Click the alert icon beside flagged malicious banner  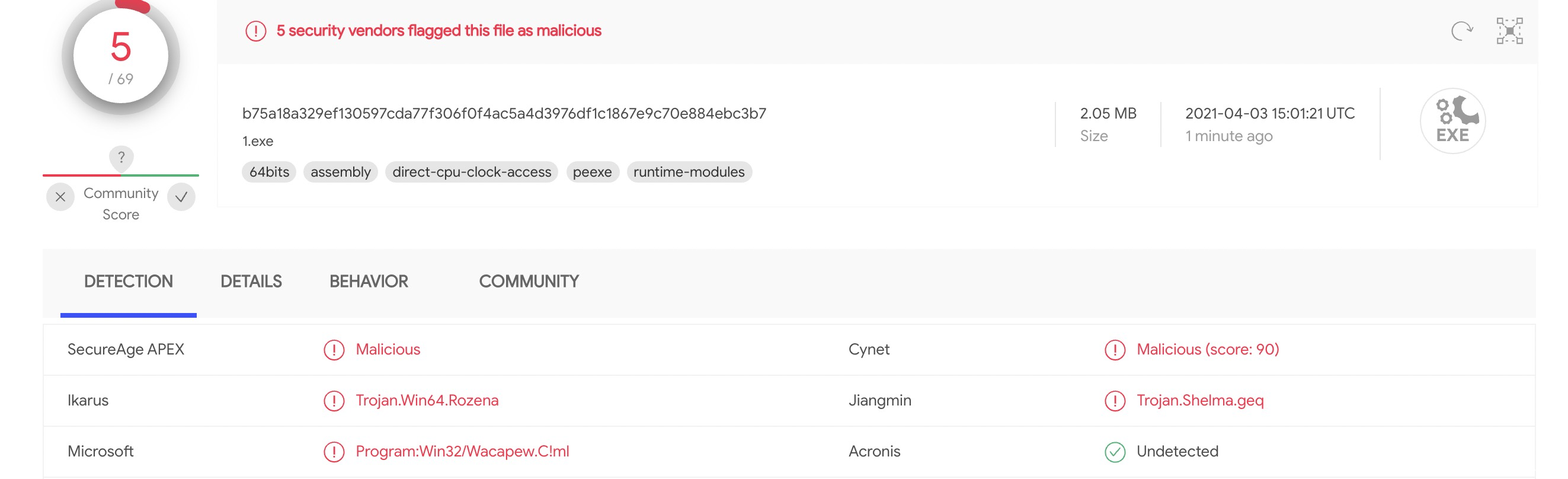(255, 31)
